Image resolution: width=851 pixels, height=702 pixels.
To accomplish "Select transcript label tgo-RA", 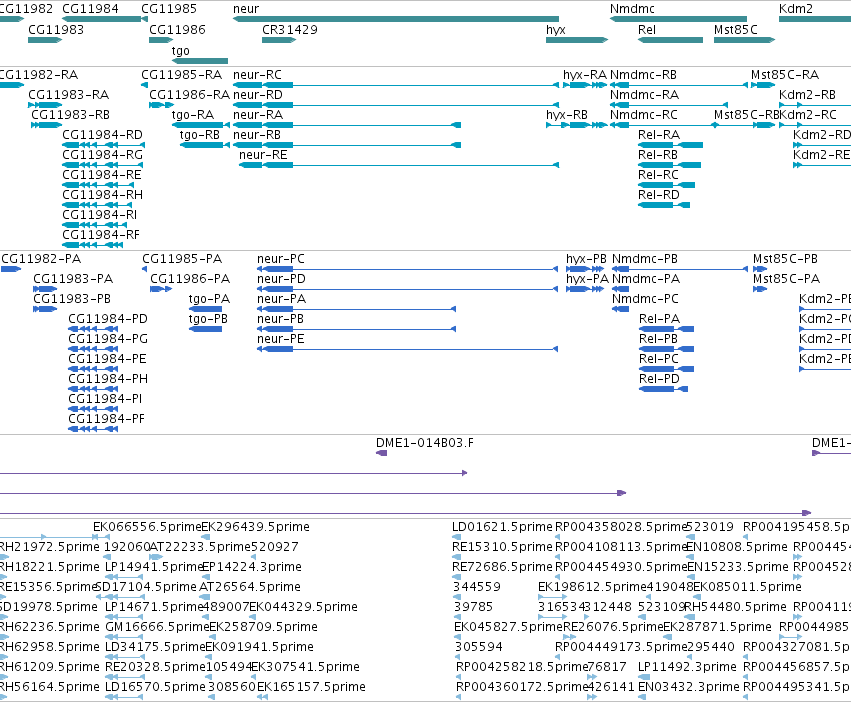I will [x=193, y=115].
